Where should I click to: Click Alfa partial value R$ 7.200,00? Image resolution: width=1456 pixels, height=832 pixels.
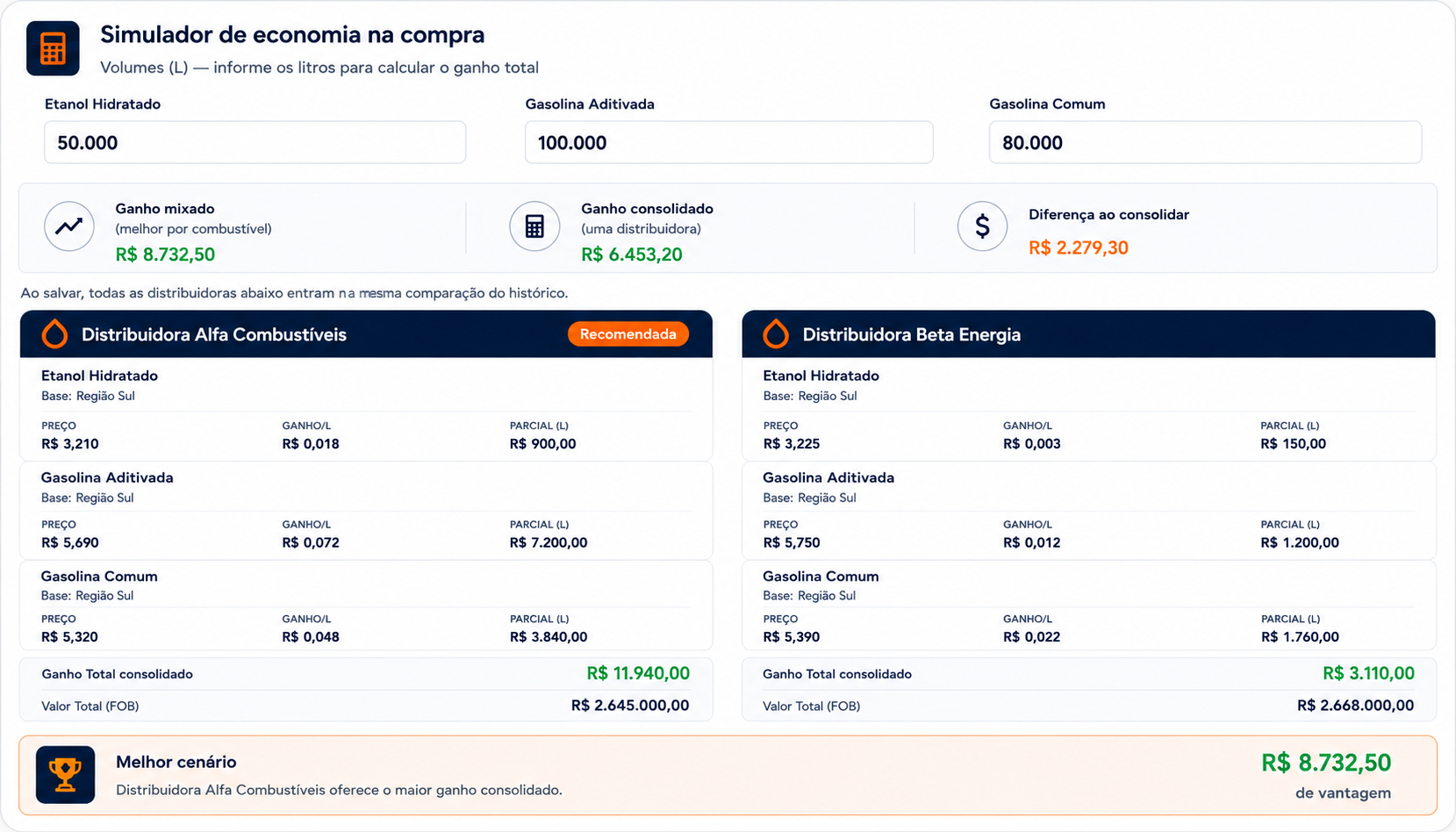point(549,542)
